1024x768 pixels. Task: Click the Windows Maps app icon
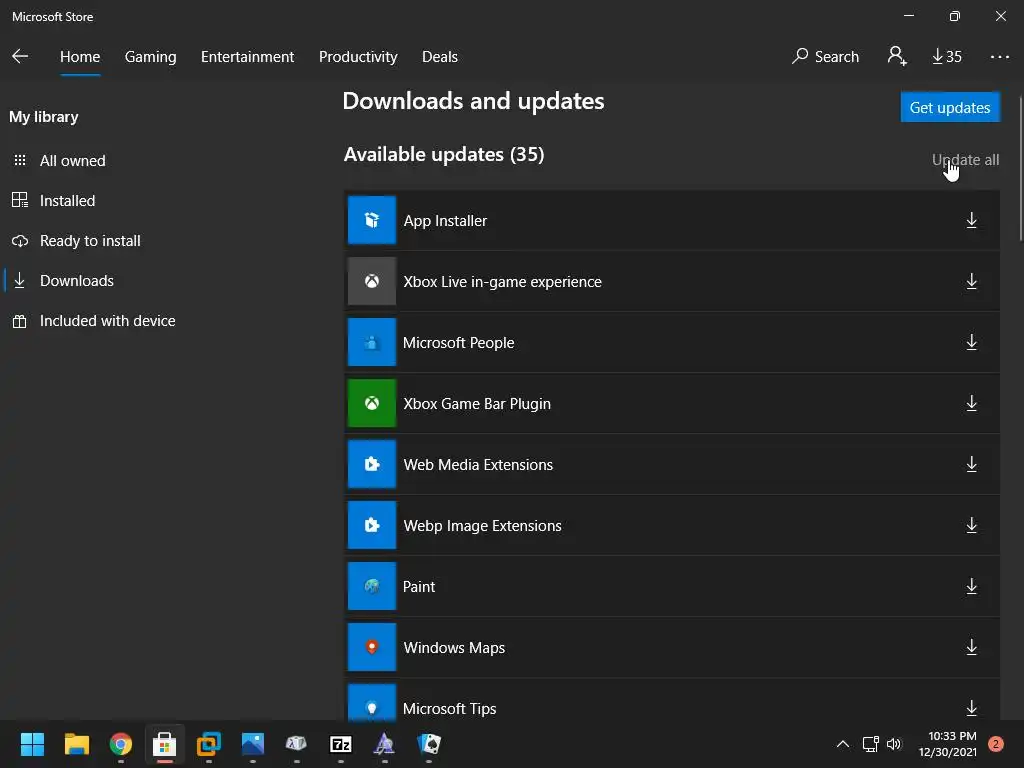click(x=372, y=647)
